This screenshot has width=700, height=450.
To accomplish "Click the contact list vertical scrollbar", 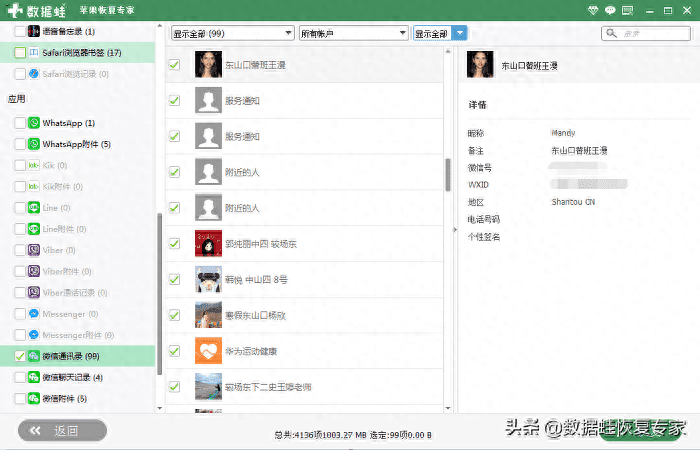I will click(x=448, y=173).
